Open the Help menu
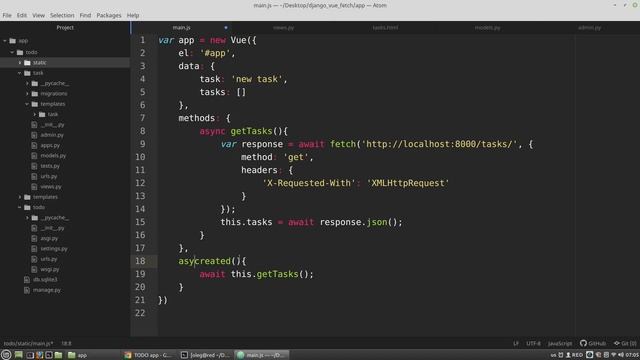 point(133,15)
